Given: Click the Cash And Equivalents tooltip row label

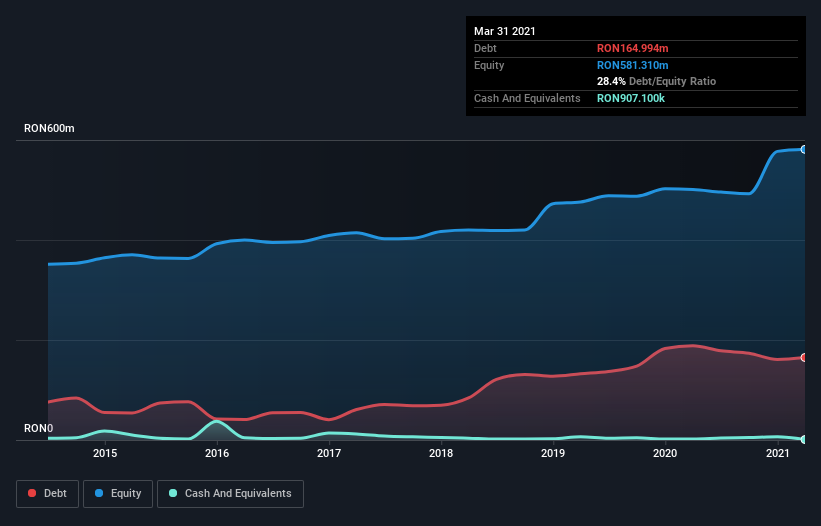Looking at the screenshot, I should (527, 98).
